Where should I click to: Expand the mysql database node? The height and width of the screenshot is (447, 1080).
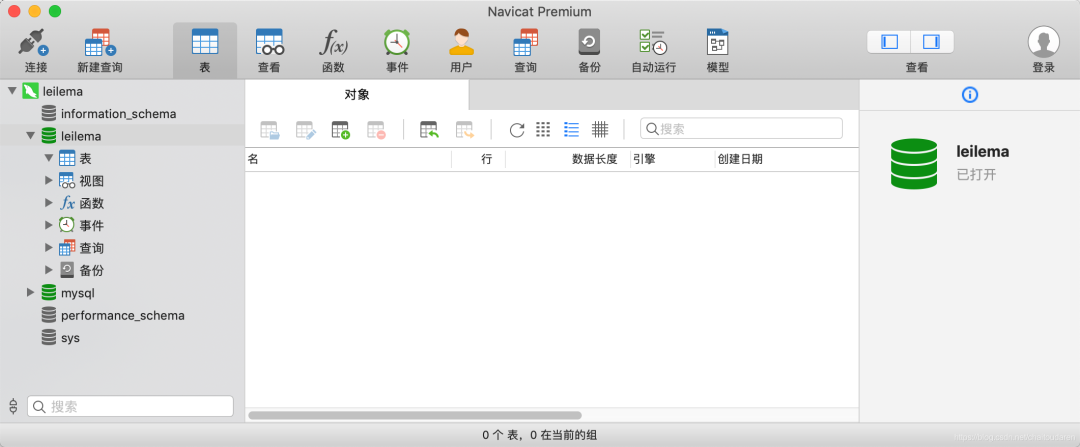(30, 292)
